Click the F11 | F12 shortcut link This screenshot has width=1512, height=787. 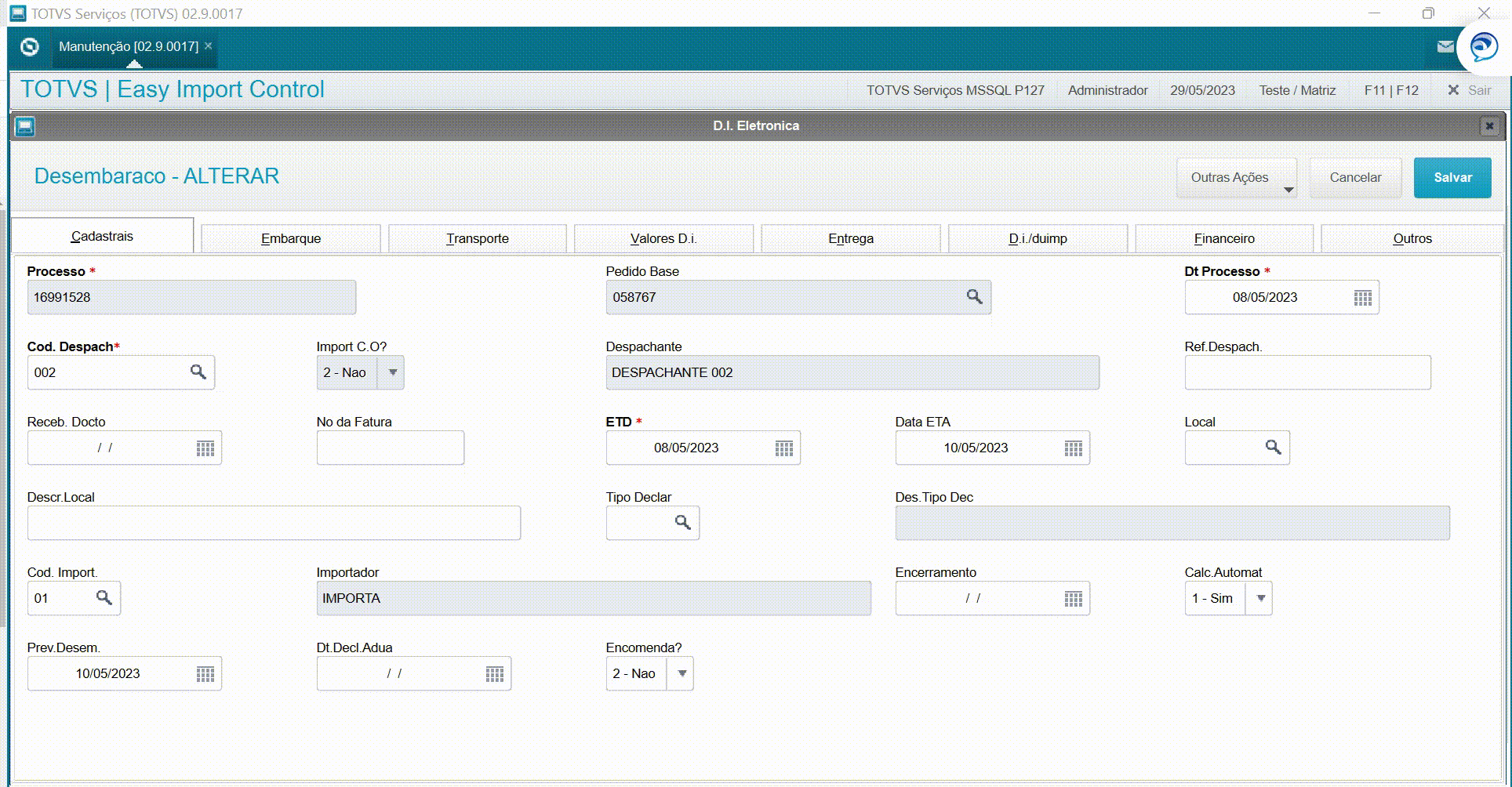coord(1391,90)
